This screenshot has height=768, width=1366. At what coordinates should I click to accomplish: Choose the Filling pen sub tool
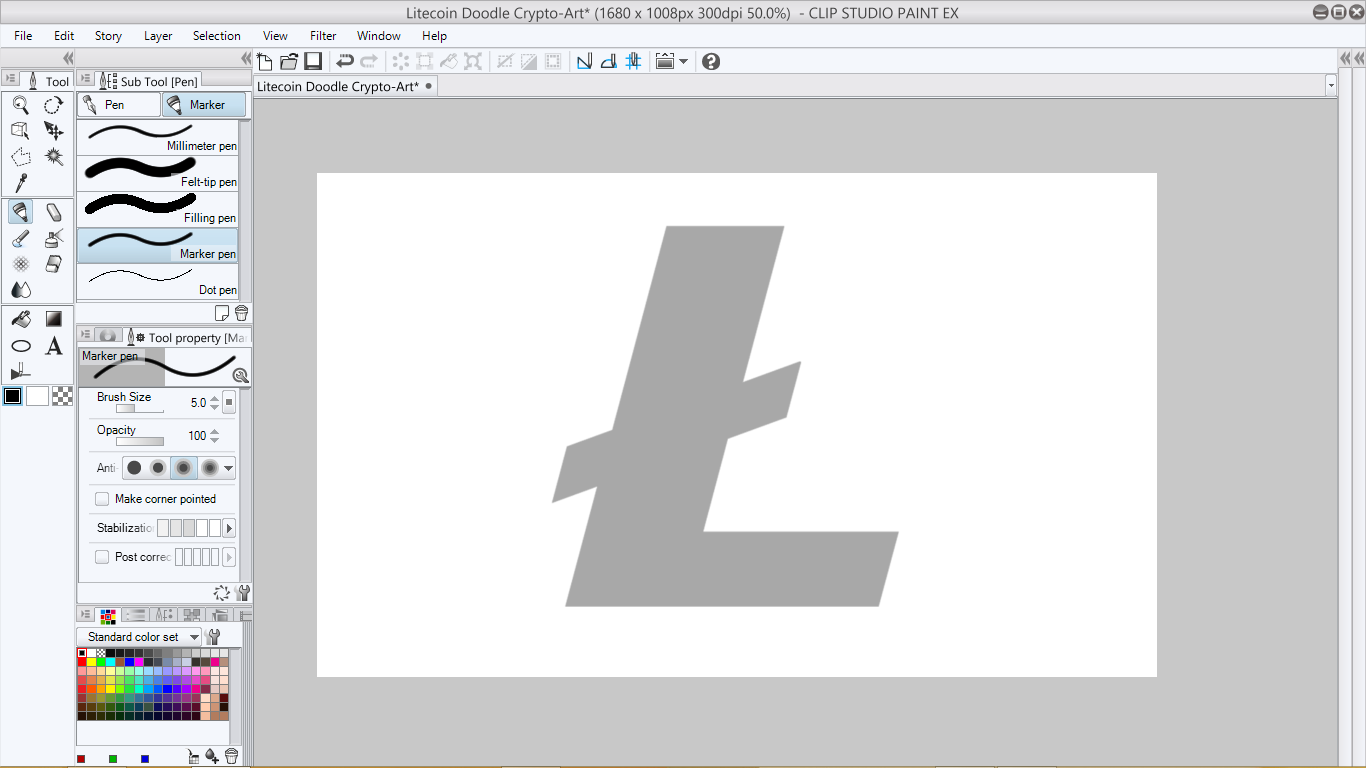[158, 210]
